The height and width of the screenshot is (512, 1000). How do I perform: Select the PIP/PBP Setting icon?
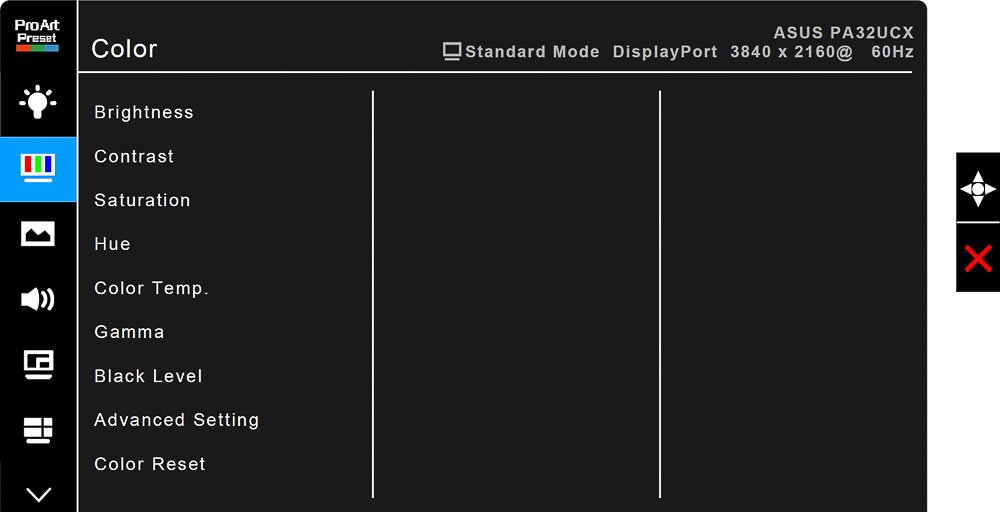point(38,365)
